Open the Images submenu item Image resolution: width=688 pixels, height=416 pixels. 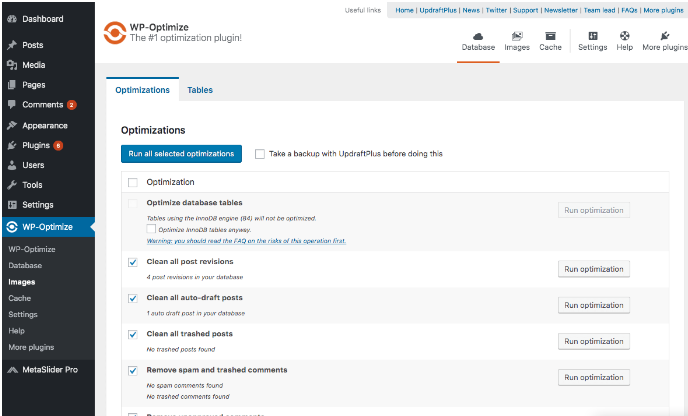[22, 282]
